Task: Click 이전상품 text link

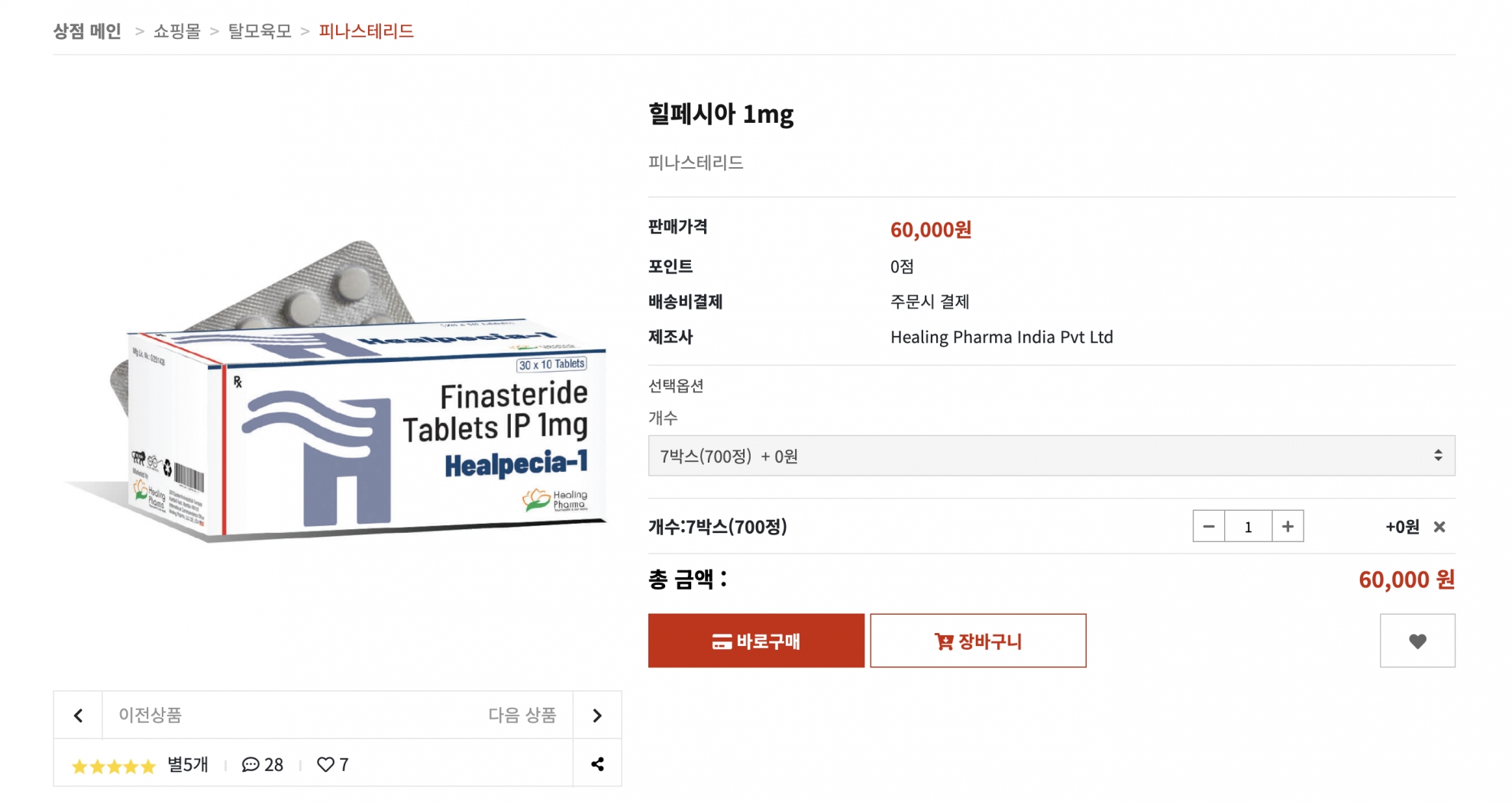Action: (x=150, y=715)
